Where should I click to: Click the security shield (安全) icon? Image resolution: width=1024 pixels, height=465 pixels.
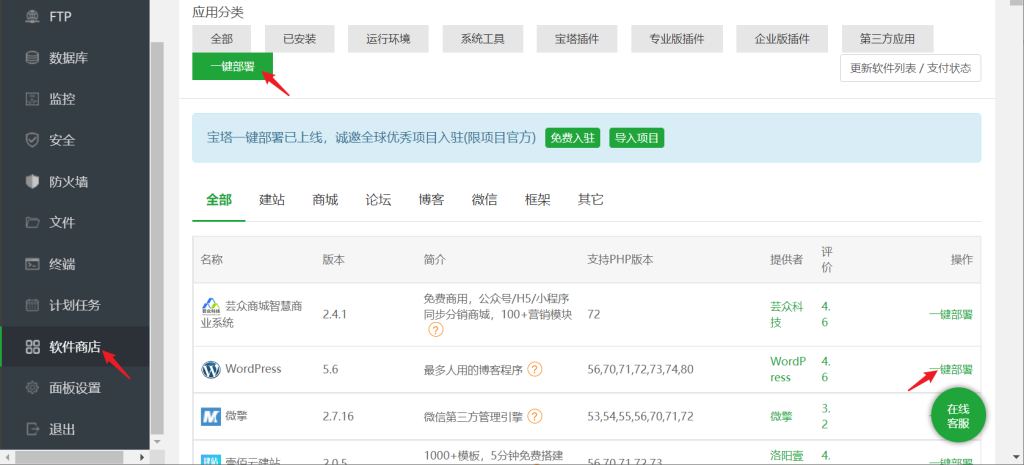point(32,140)
